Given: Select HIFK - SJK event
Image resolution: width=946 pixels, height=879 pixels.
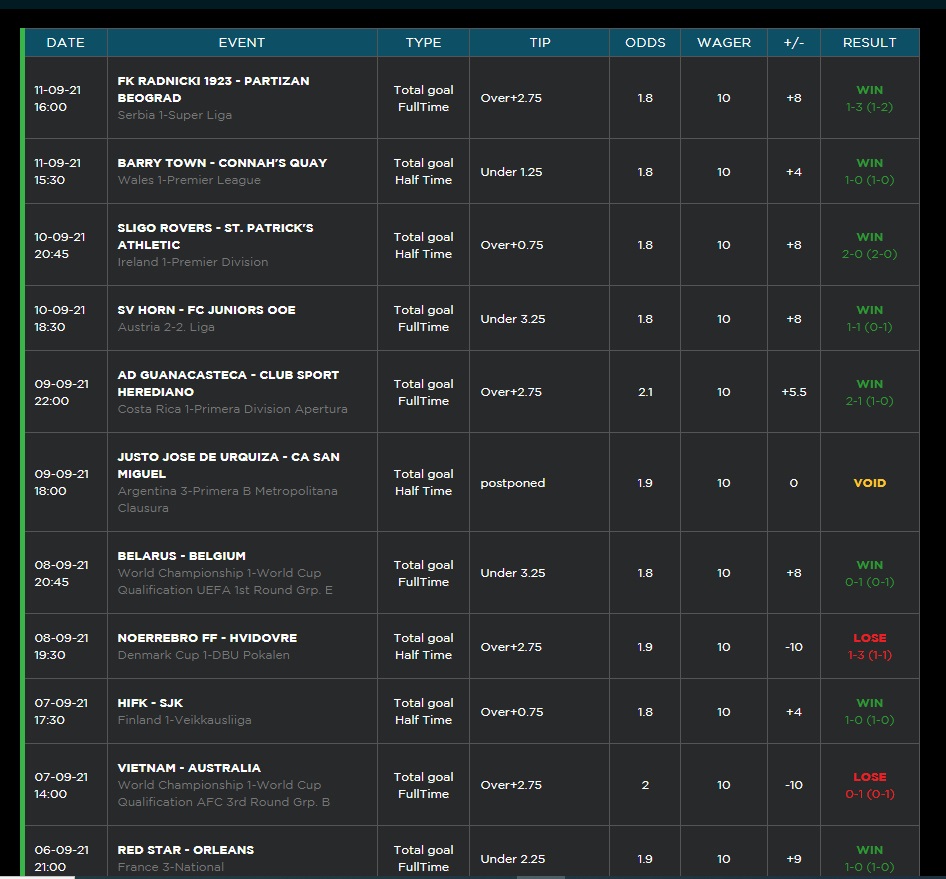Looking at the screenshot, I should (x=150, y=703).
